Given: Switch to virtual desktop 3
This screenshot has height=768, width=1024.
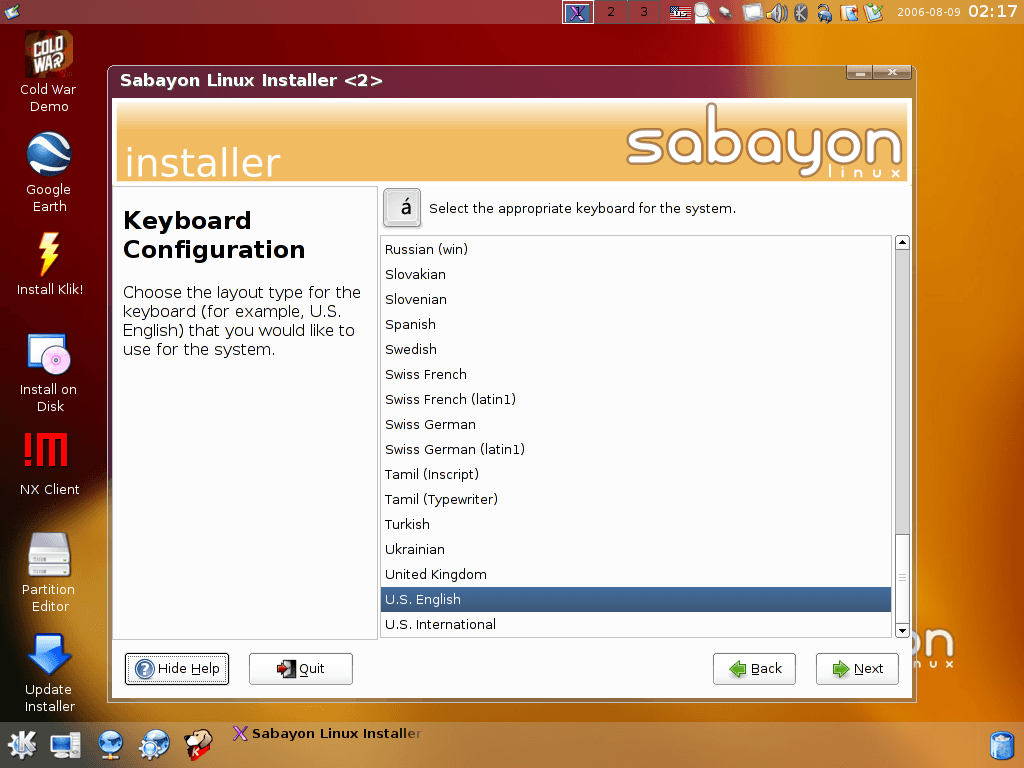Looking at the screenshot, I should pos(644,12).
